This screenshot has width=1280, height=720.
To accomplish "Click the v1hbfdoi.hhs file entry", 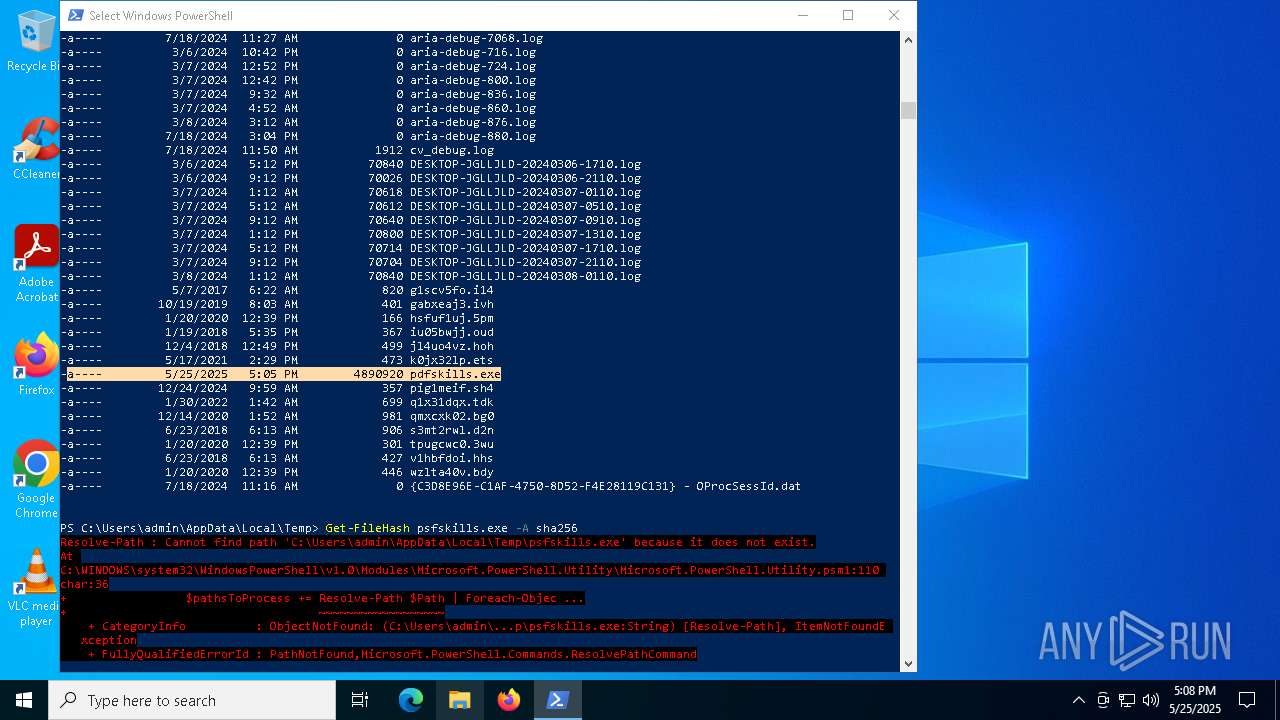I will tap(452, 458).
